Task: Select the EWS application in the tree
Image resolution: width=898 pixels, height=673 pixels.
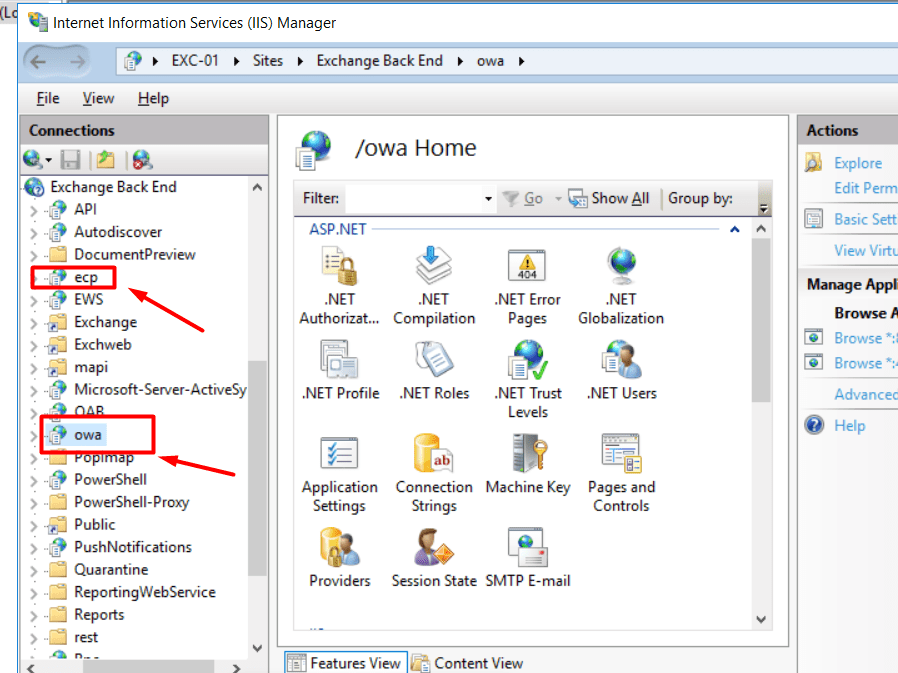Action: pos(88,299)
